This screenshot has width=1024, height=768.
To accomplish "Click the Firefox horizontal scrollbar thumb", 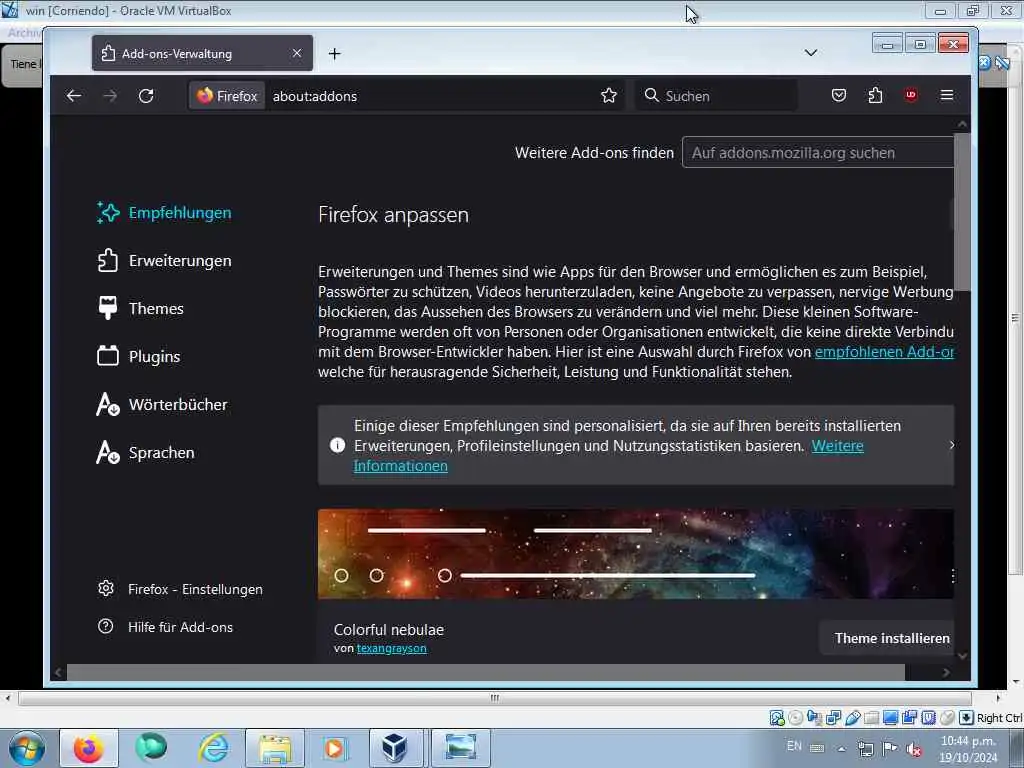I will tap(486, 672).
